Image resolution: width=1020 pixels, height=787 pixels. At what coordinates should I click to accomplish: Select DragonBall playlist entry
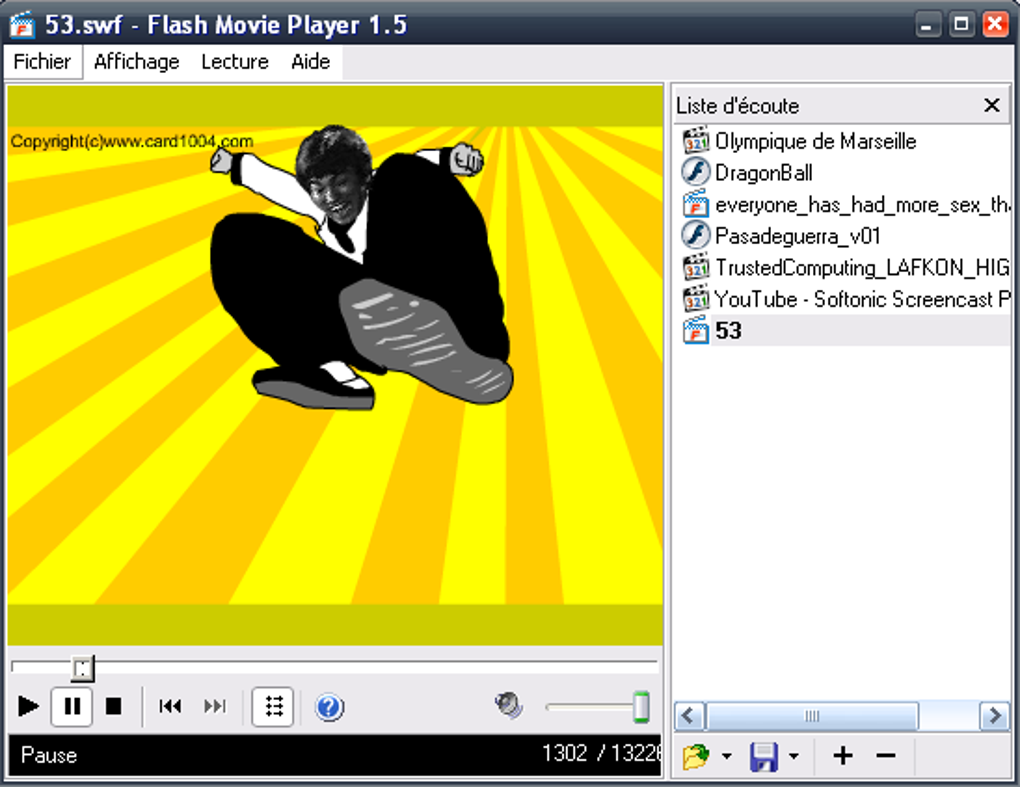click(x=764, y=173)
